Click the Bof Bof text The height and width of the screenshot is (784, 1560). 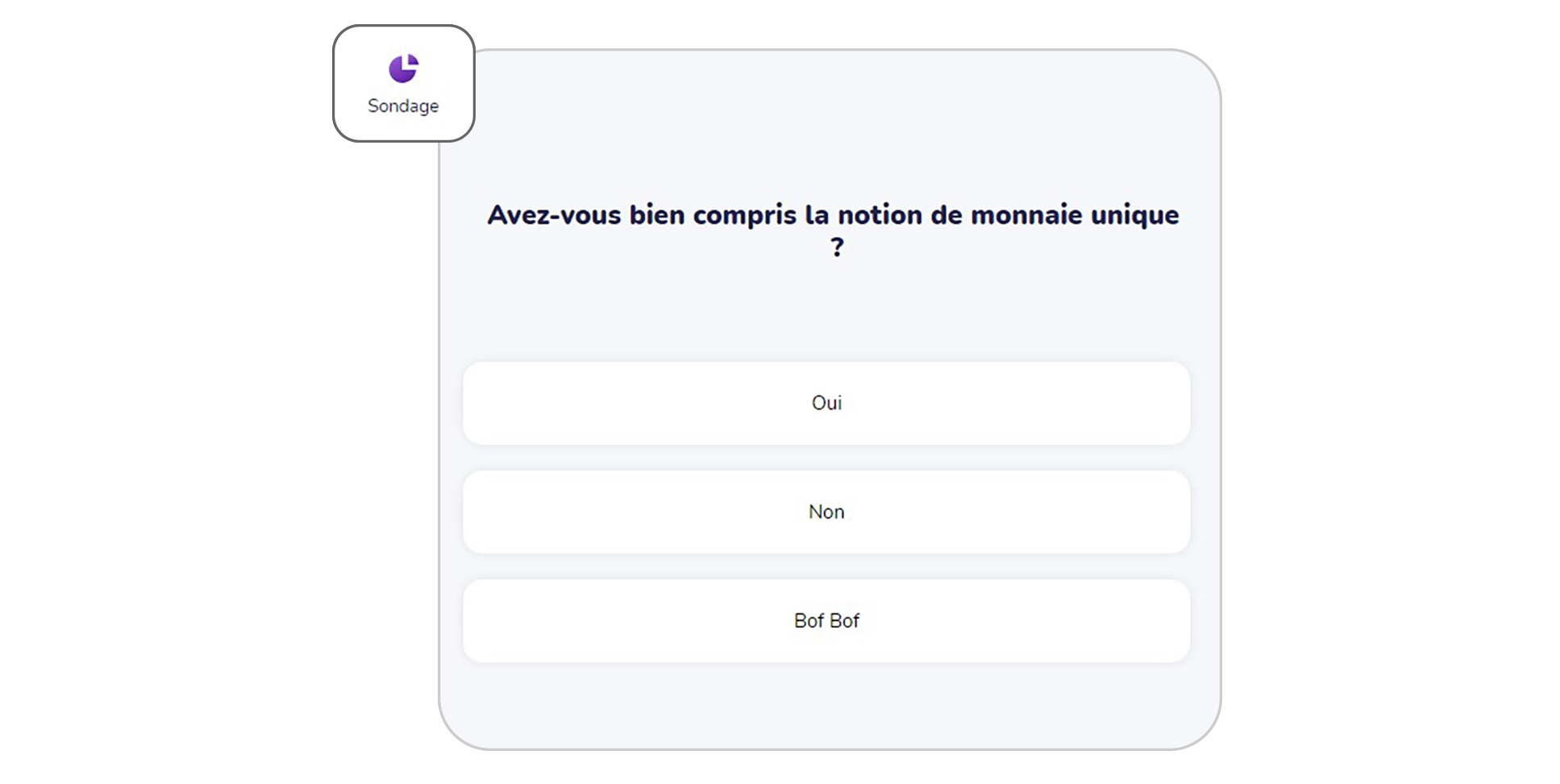[826, 620]
